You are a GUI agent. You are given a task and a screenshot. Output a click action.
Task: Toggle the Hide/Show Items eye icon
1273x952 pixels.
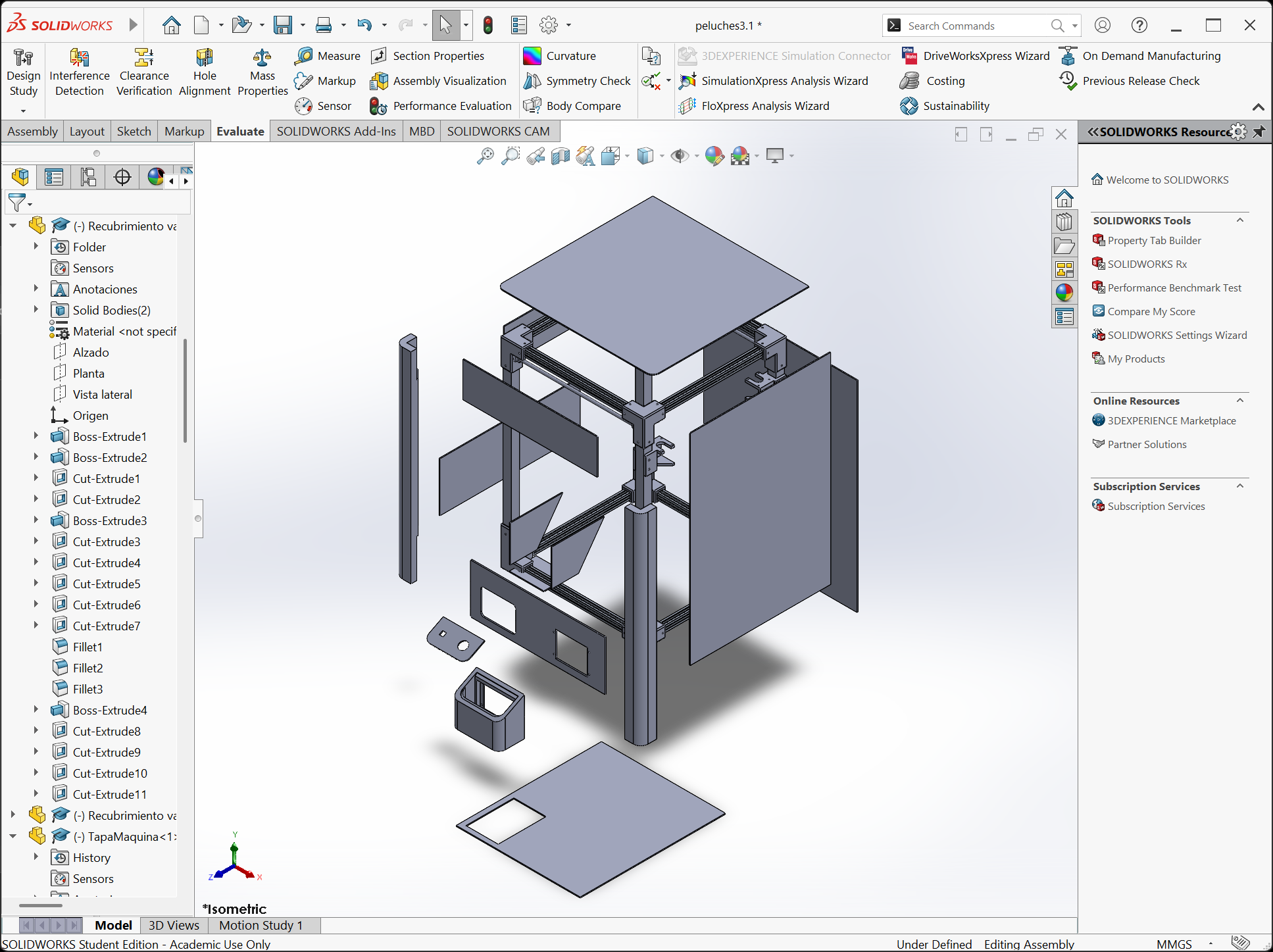pyautogui.click(x=680, y=156)
